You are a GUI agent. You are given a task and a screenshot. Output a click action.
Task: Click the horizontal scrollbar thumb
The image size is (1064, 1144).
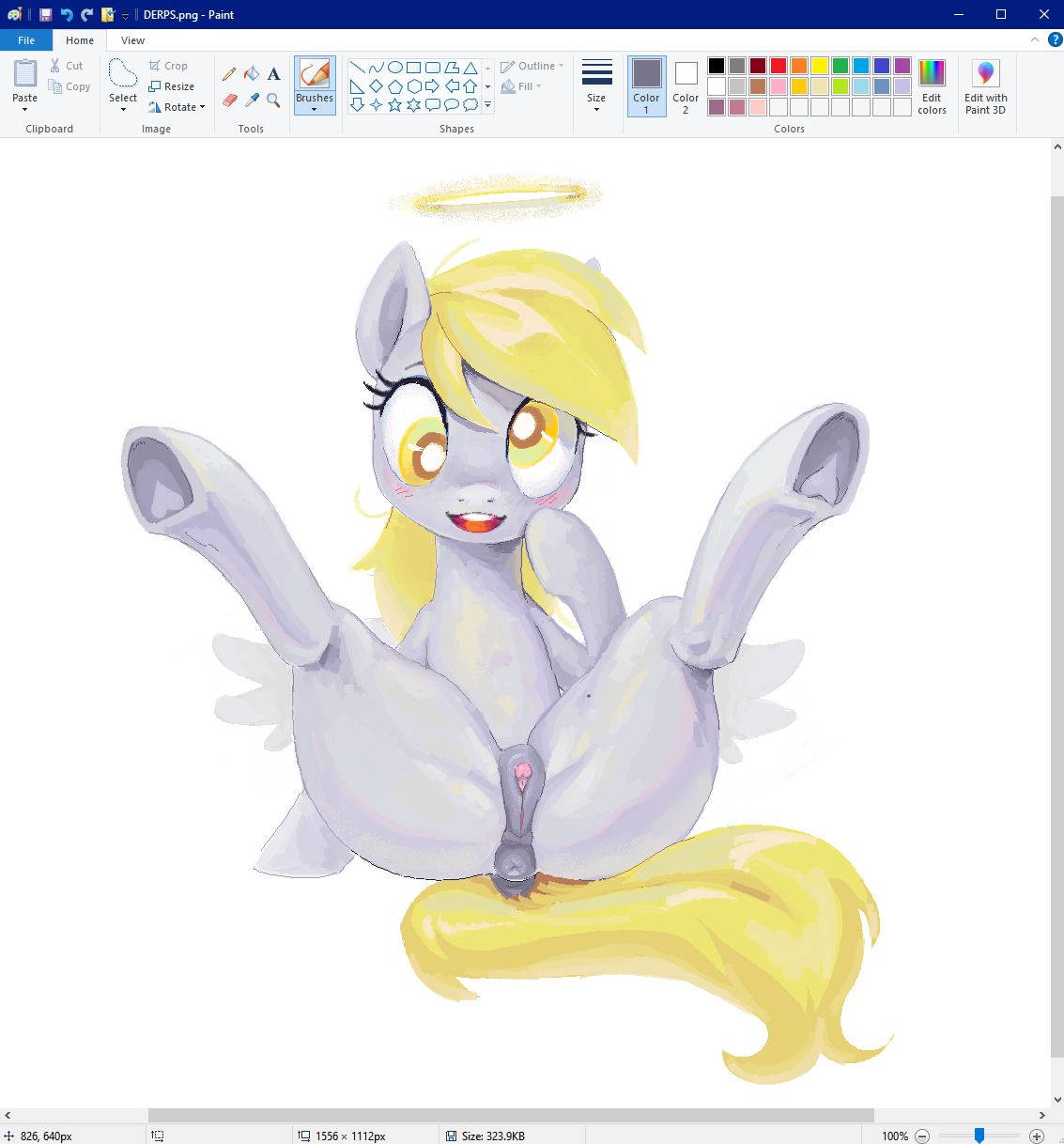point(511,1115)
